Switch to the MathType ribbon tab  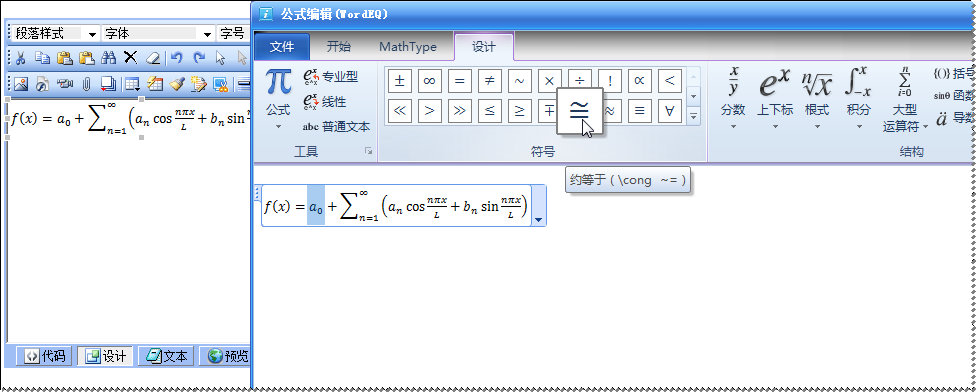(x=408, y=47)
